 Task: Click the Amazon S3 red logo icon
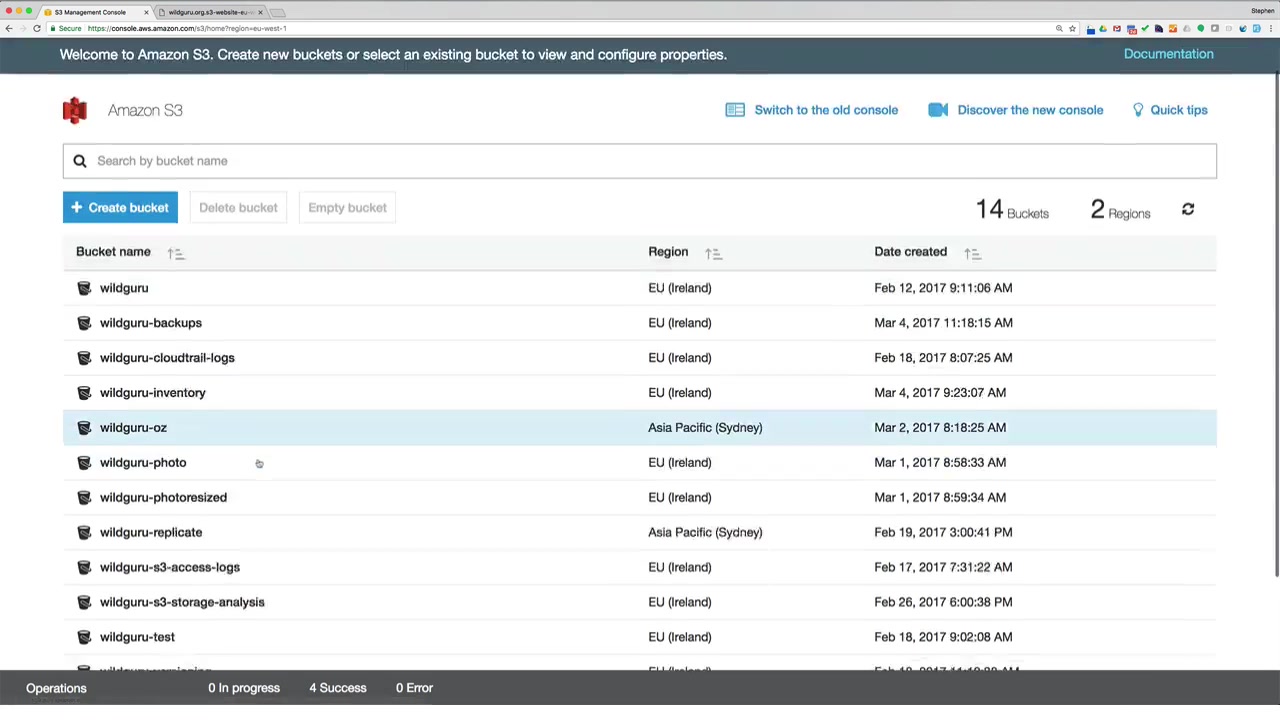tap(74, 110)
